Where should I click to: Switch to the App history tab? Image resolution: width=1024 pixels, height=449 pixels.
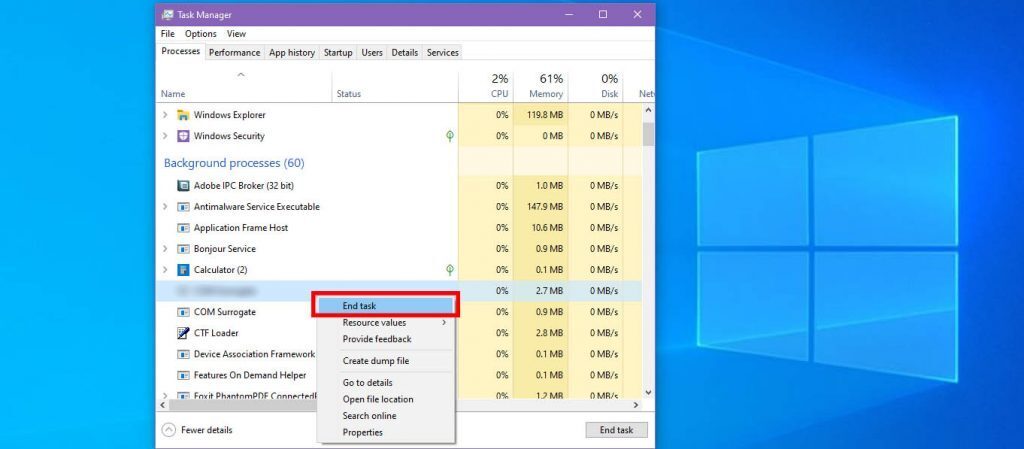[292, 53]
